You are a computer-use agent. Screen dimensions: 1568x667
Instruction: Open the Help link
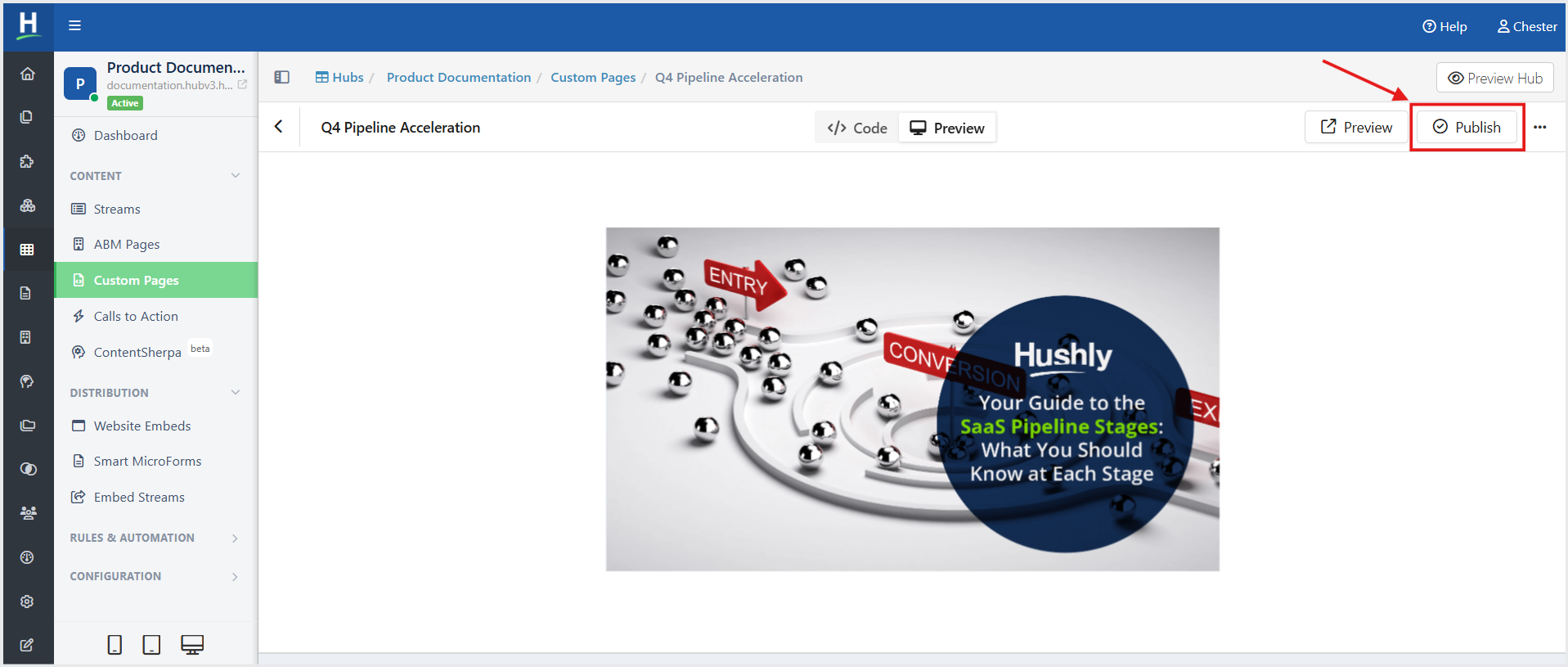click(x=1444, y=26)
